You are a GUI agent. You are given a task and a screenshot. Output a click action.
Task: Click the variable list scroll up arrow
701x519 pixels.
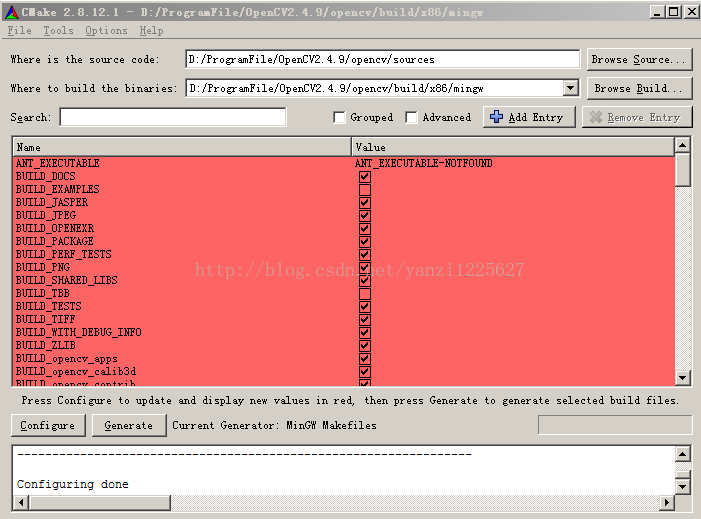point(682,145)
